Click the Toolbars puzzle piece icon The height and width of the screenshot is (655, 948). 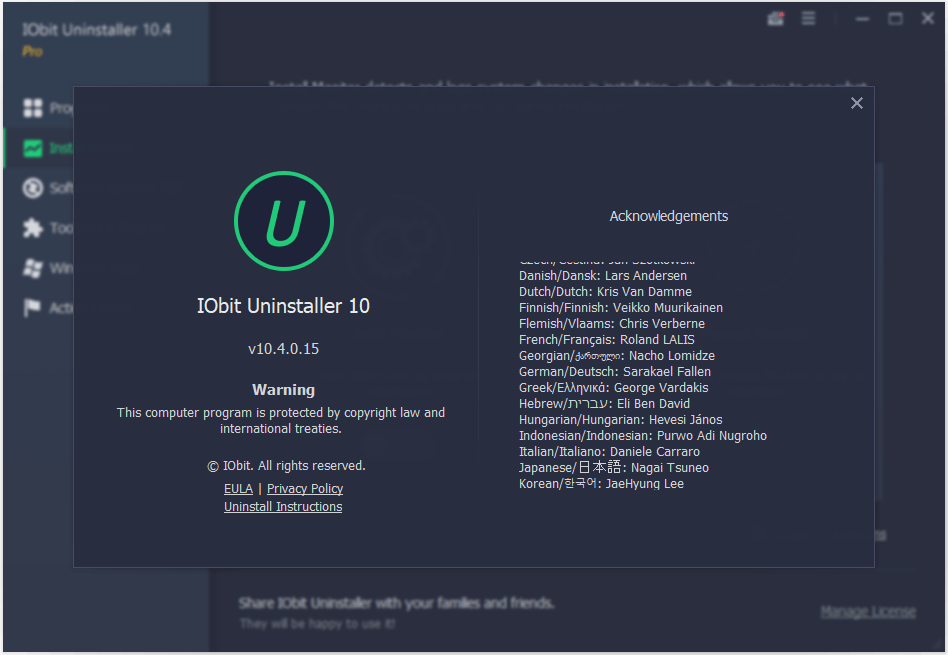coord(33,228)
